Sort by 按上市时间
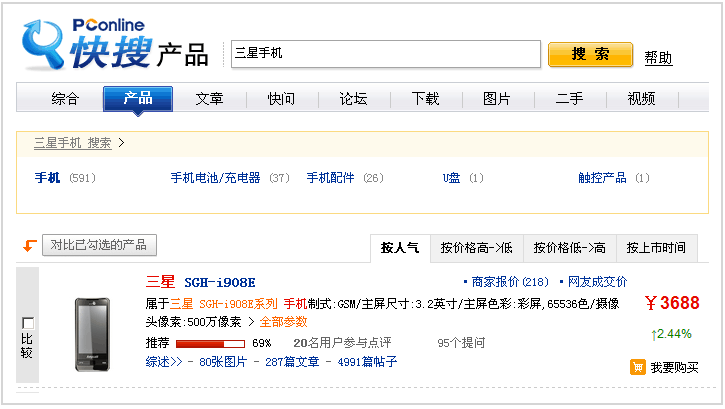Viewport: 725px width, 409px height. pos(656,248)
